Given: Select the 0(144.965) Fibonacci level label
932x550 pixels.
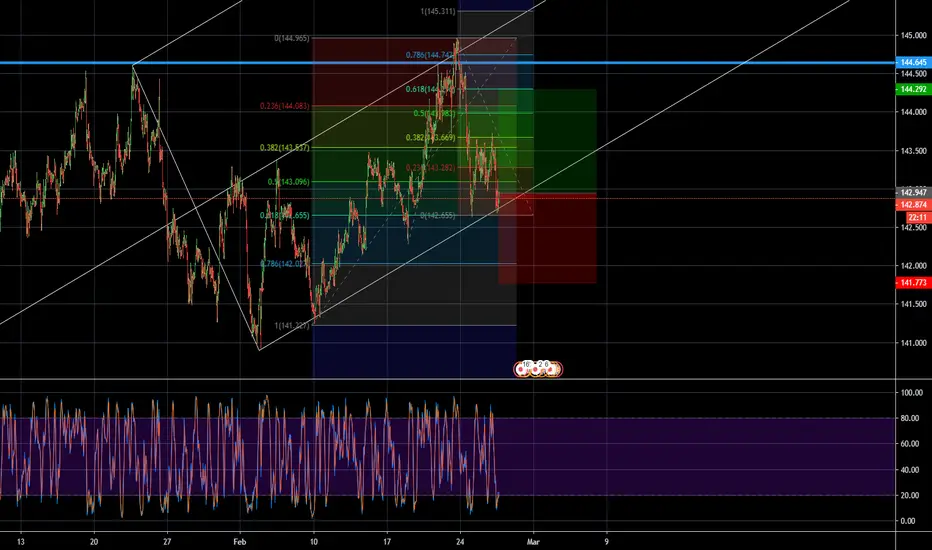Looking at the screenshot, I should point(291,38).
